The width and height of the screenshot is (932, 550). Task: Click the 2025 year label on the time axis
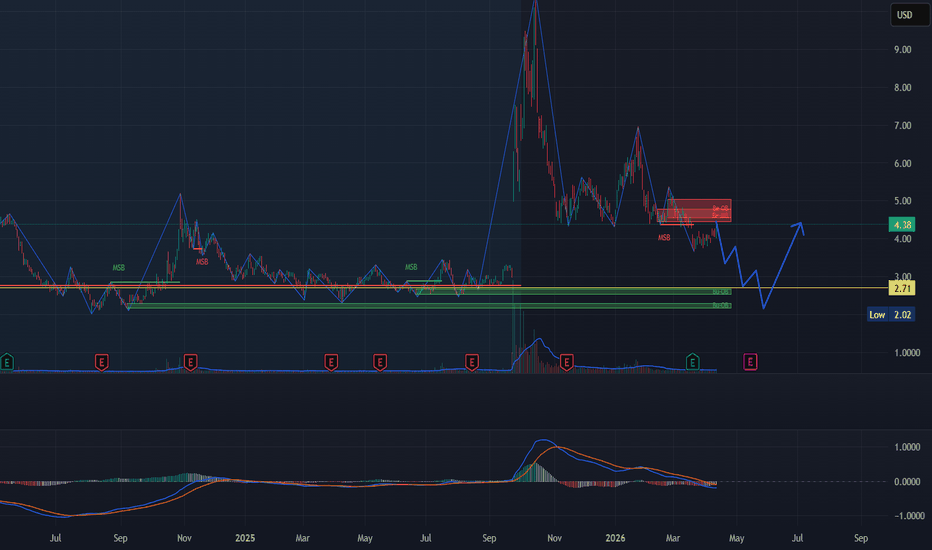[x=245, y=538]
